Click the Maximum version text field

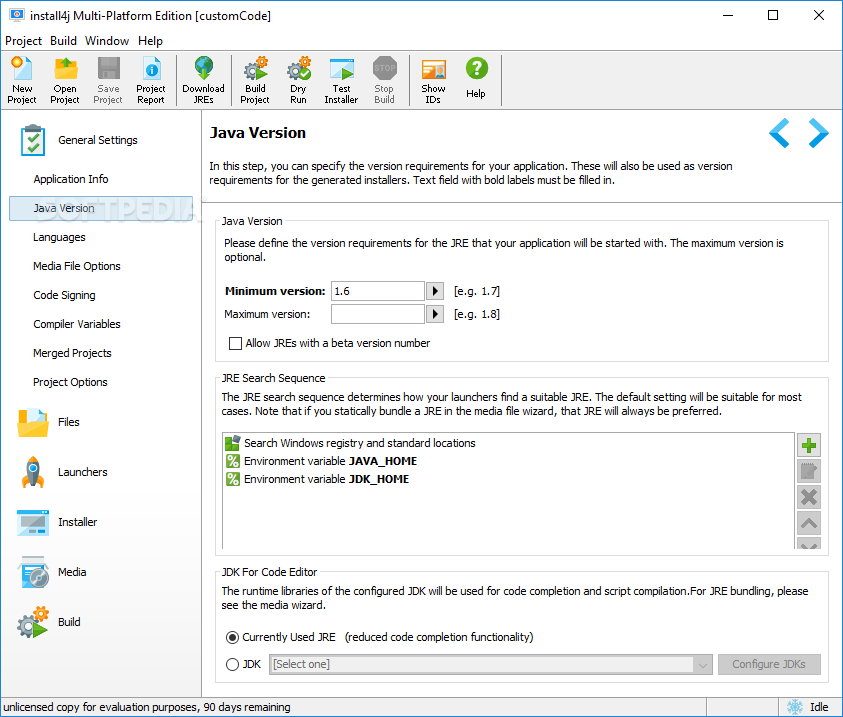pos(378,314)
